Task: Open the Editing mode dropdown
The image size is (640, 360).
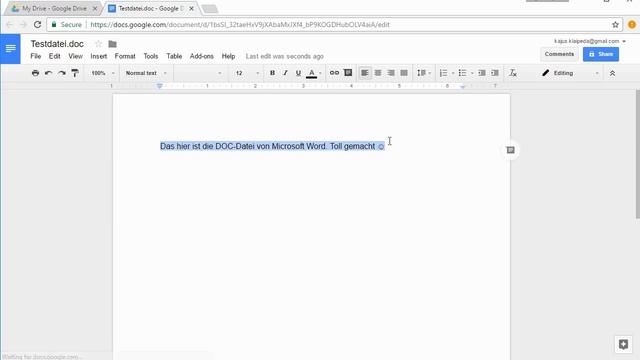Action: [x=570, y=73]
